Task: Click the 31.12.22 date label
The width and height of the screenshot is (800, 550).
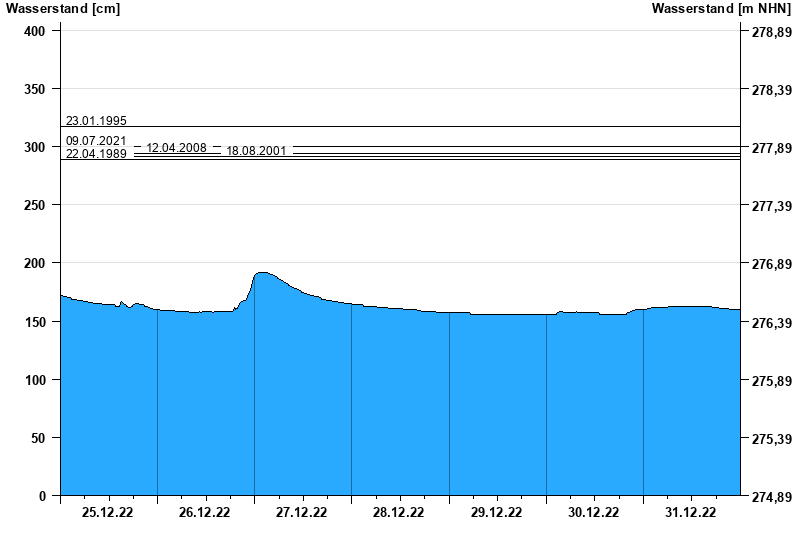Action: click(x=690, y=513)
